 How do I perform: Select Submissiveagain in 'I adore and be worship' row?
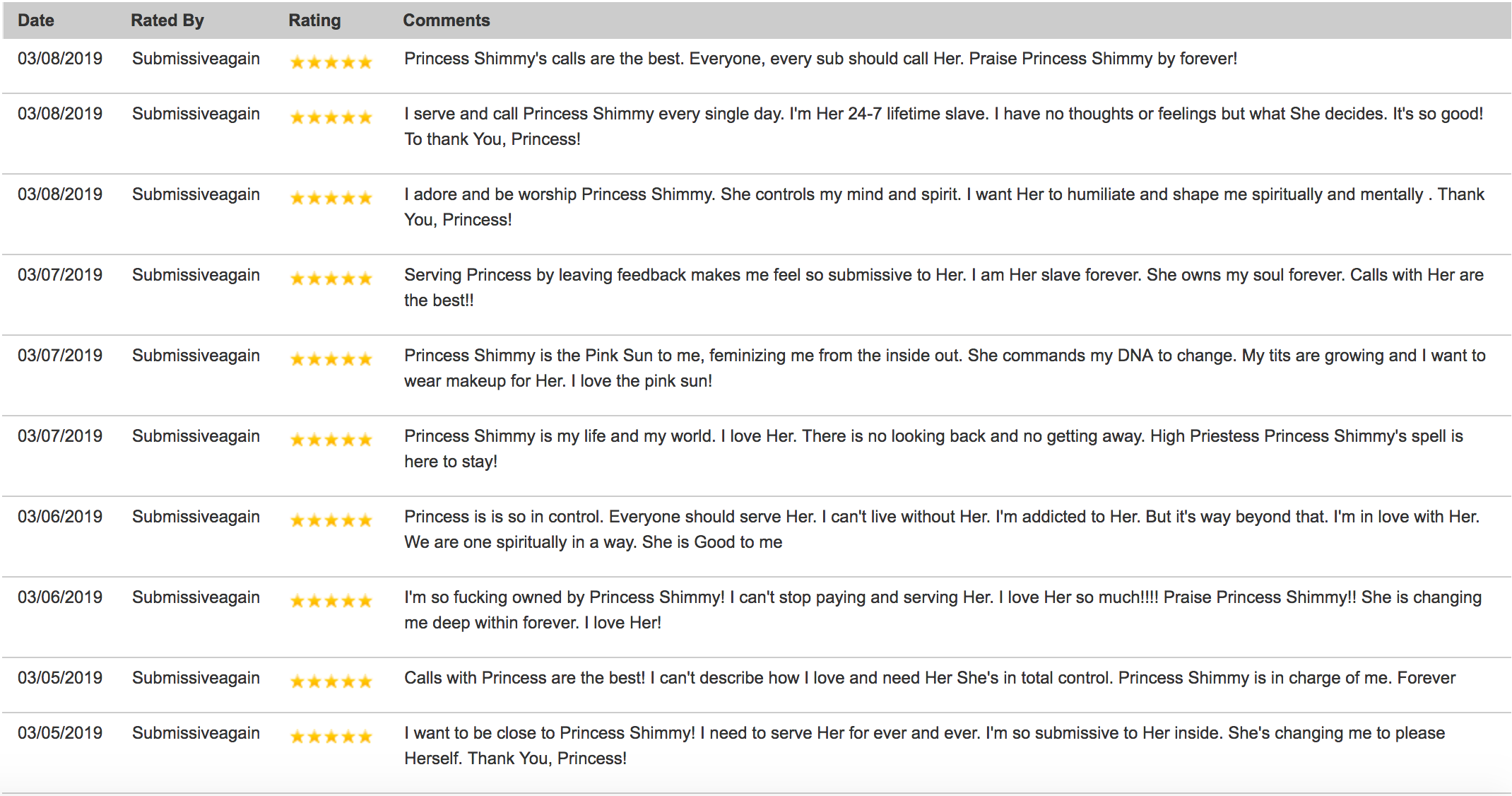[x=196, y=195]
